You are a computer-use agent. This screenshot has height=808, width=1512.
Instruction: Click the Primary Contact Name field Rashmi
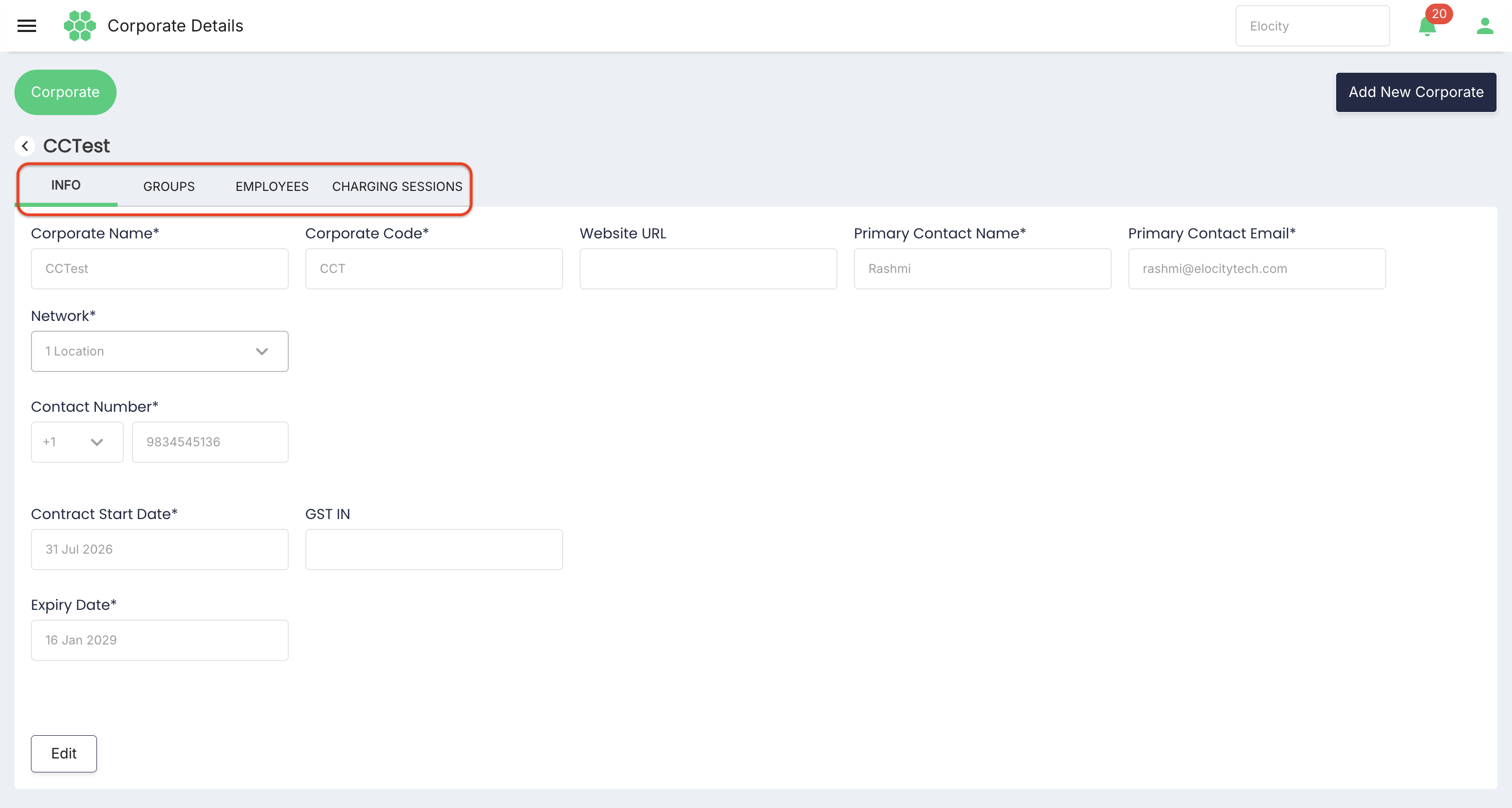click(982, 269)
